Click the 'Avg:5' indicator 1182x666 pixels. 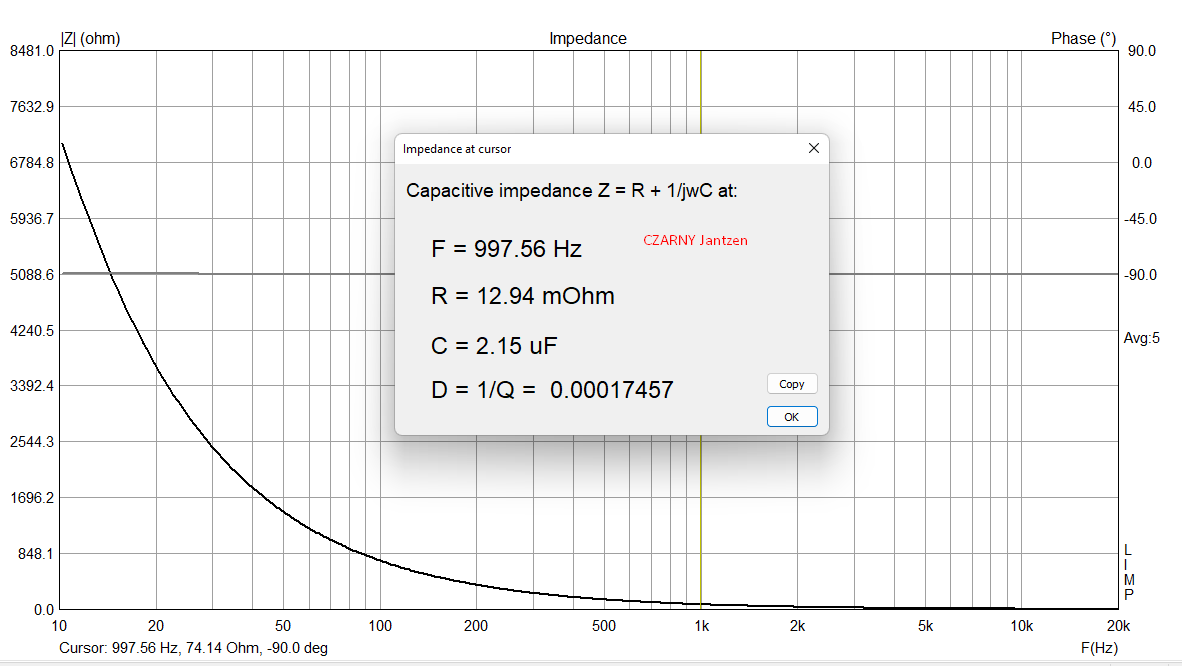1141,338
